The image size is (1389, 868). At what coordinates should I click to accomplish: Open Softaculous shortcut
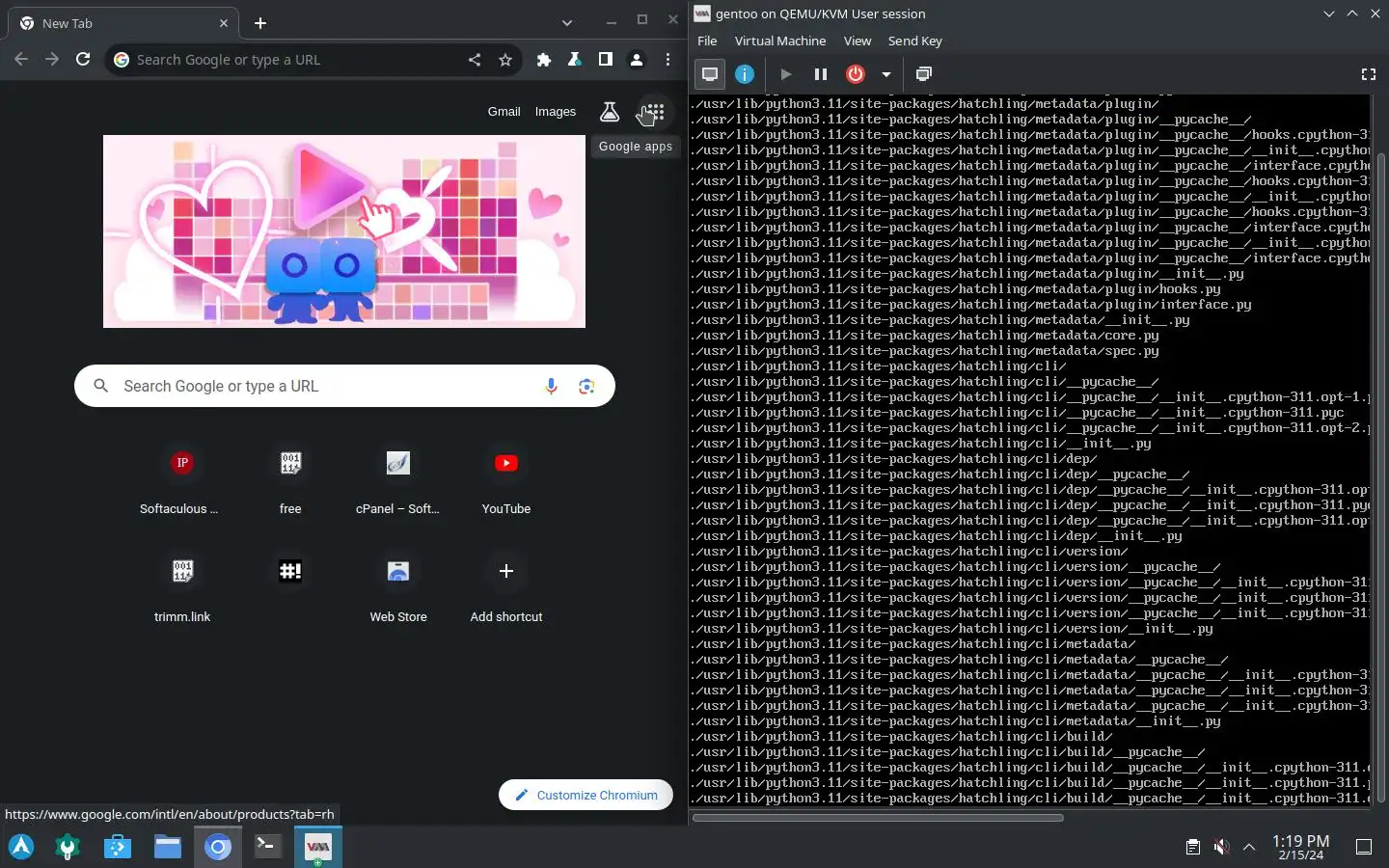(181, 480)
